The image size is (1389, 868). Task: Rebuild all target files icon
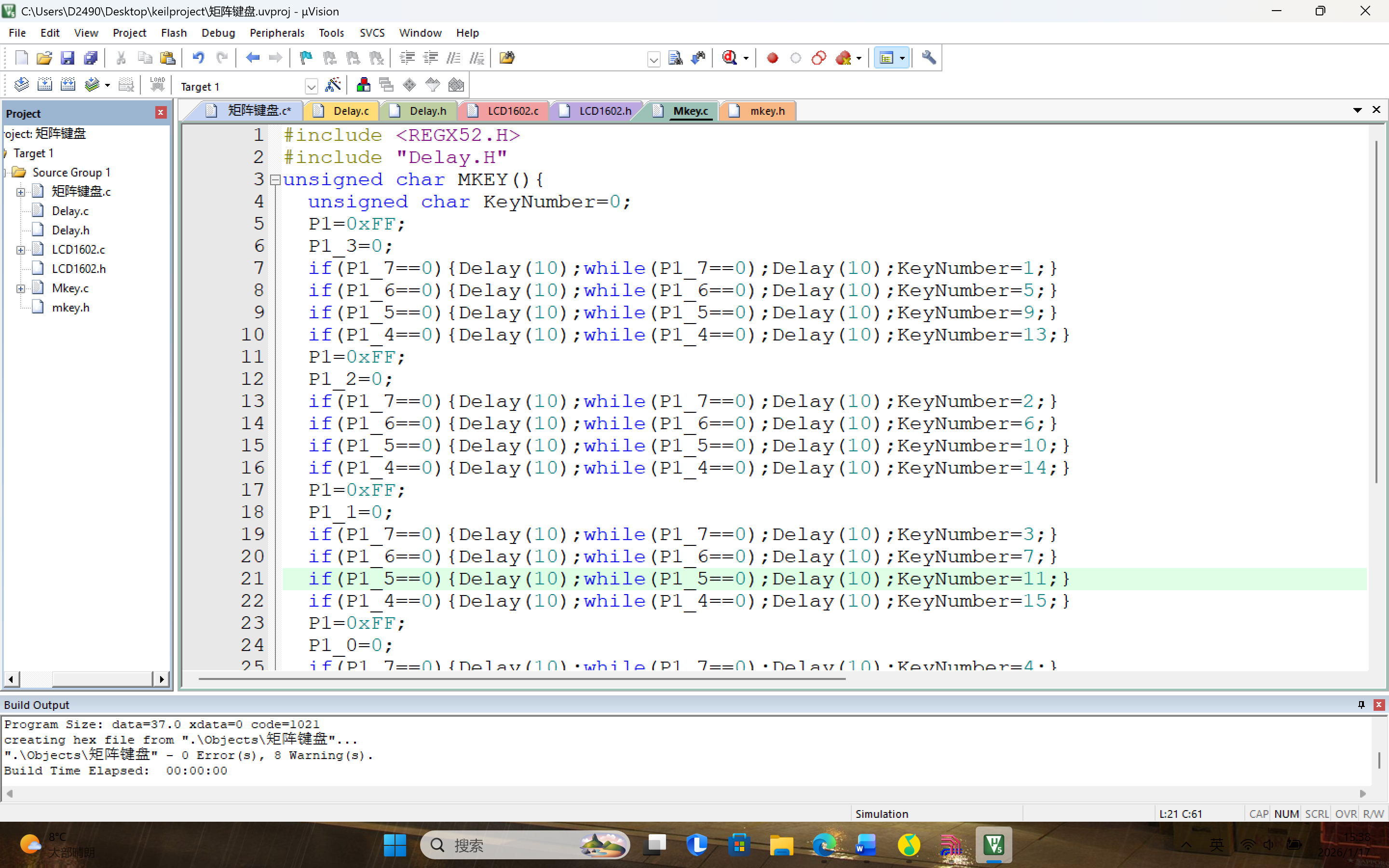point(68,85)
